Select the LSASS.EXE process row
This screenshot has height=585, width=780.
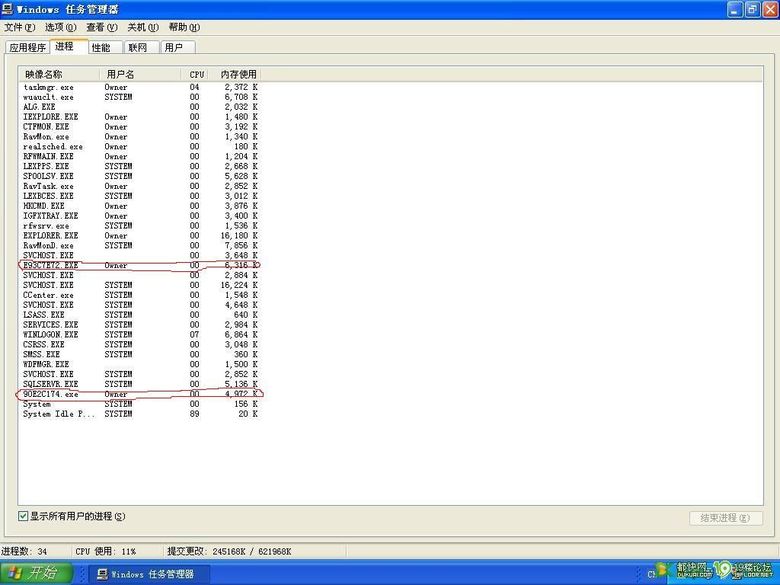point(140,315)
